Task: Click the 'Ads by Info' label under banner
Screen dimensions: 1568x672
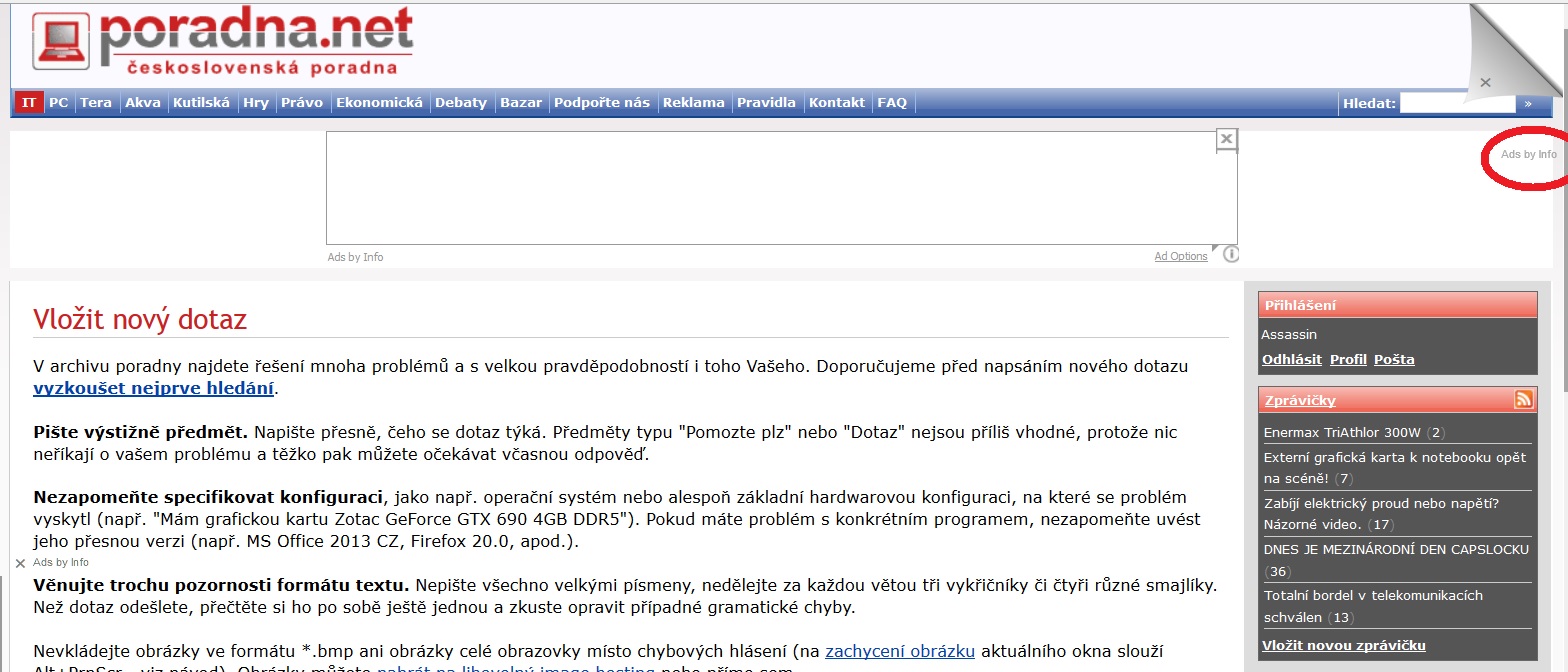Action: tap(355, 257)
